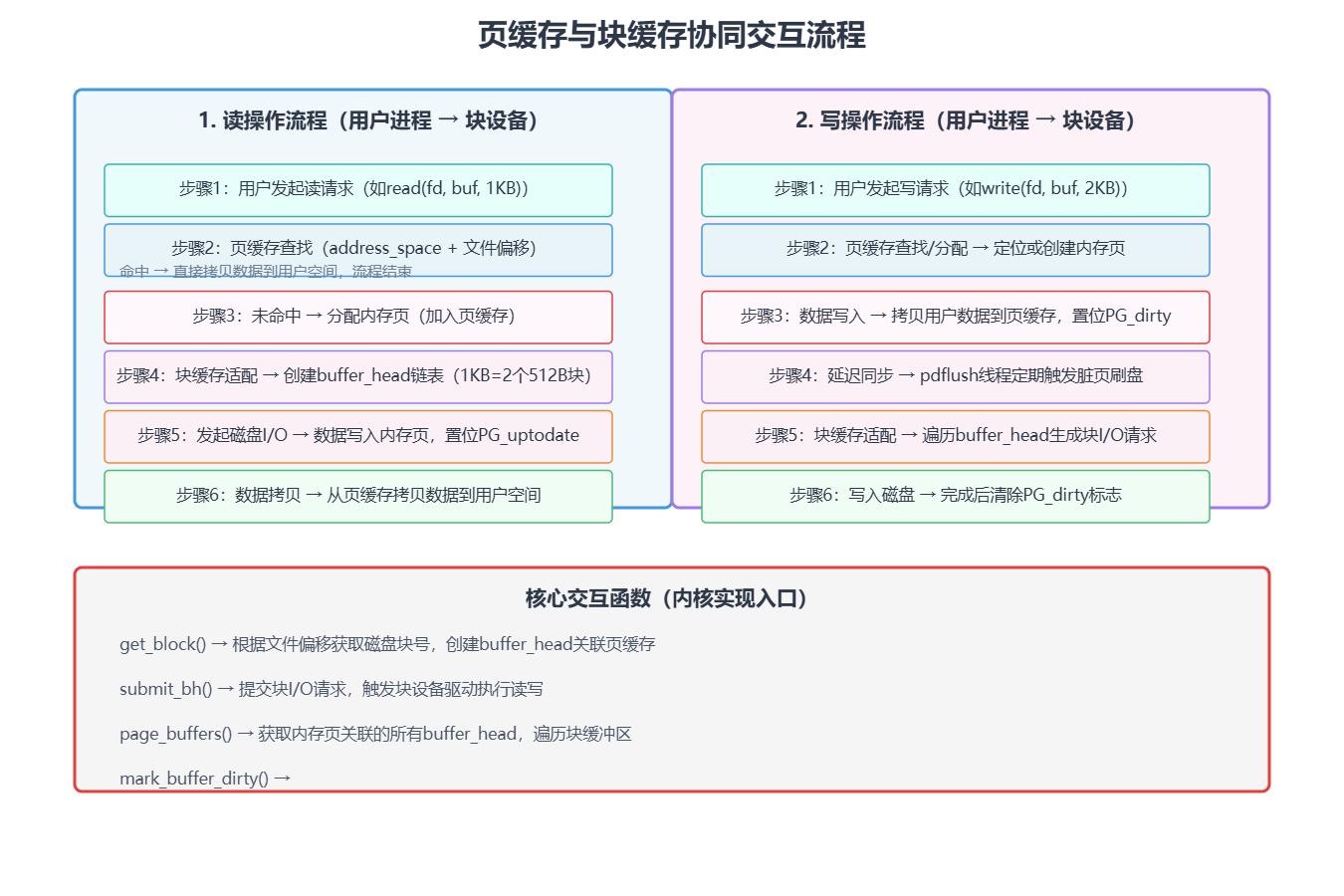This screenshot has height=896, width=1344.
Task: Click the title 页缓存与块缓存协同交互流程
Action: 672,36
